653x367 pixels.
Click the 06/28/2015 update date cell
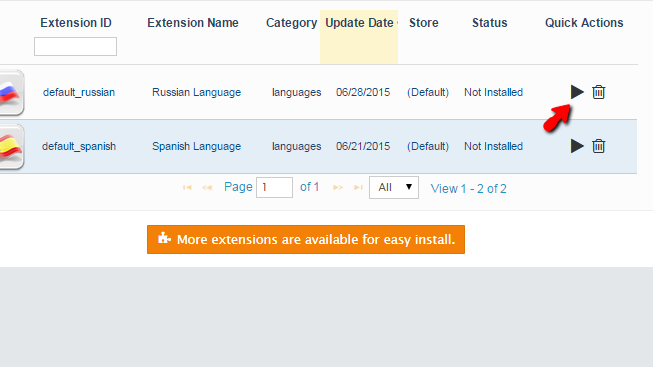click(x=363, y=92)
